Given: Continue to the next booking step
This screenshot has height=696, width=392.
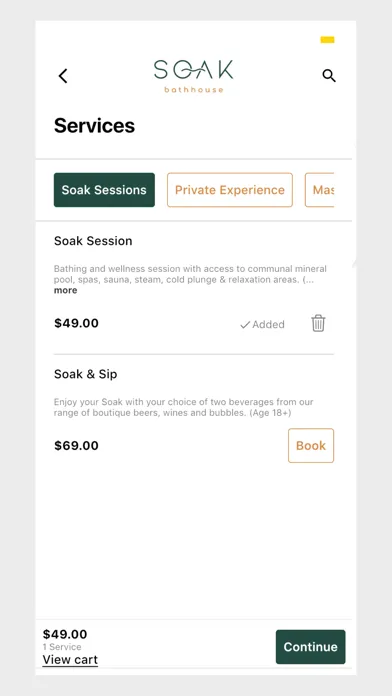Looking at the screenshot, I should click(x=310, y=647).
